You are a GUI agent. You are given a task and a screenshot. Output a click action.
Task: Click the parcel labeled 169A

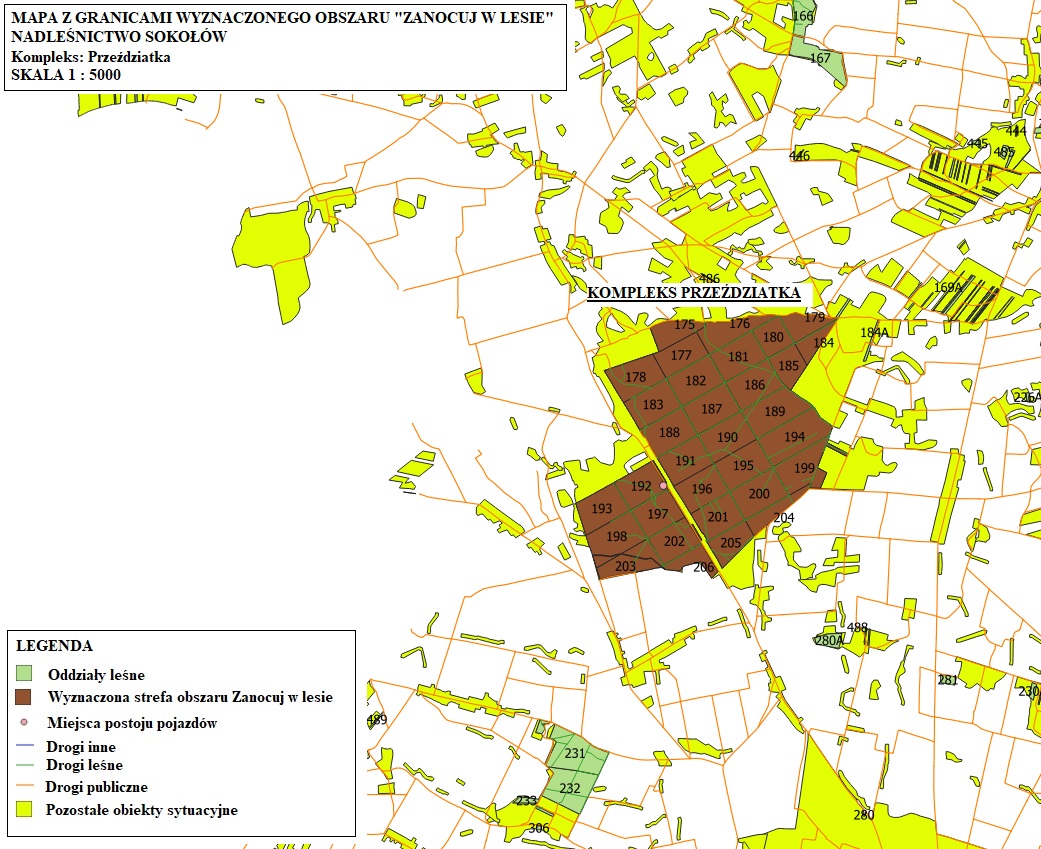[947, 287]
